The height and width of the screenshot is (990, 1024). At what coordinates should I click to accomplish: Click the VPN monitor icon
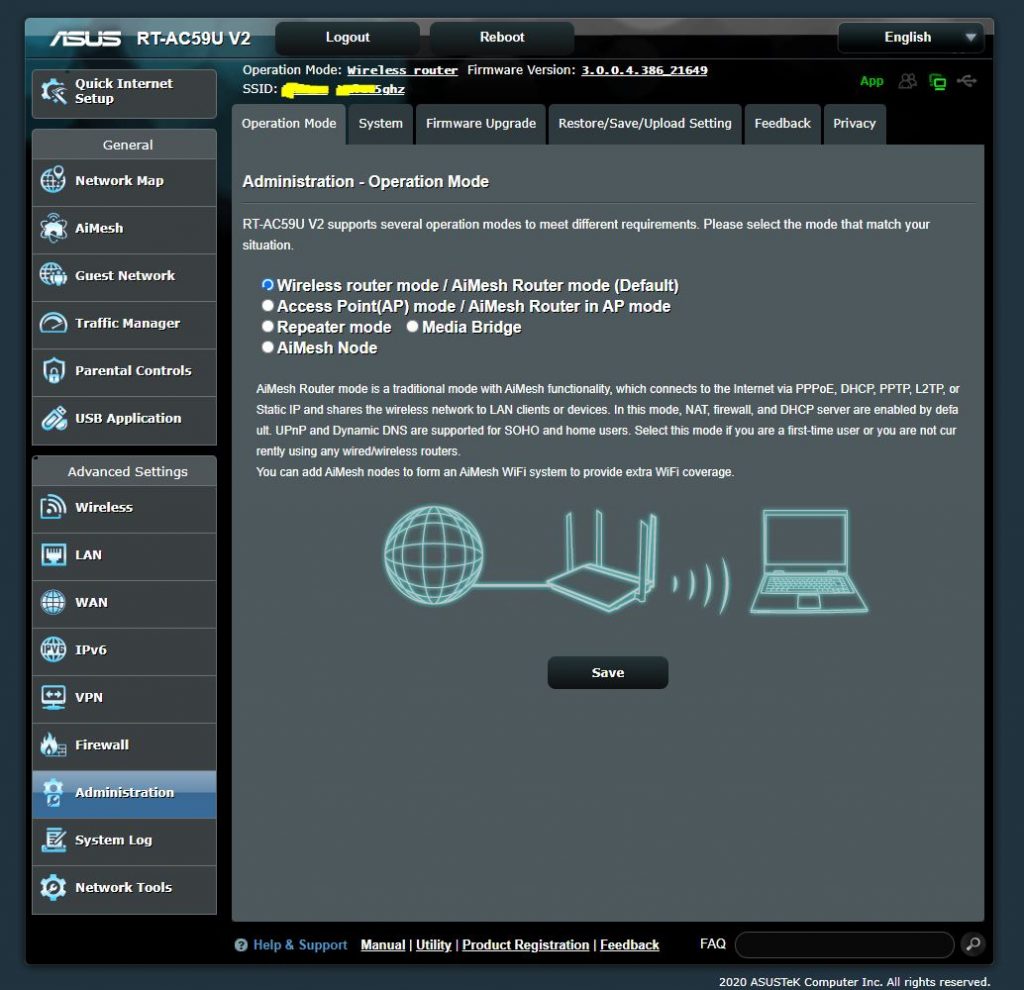53,697
